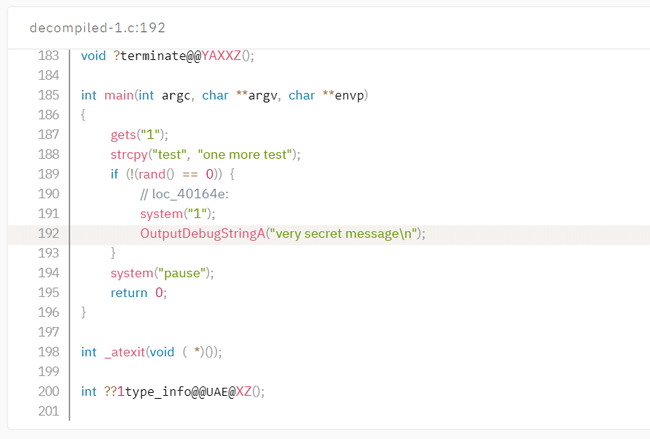Image resolution: width=650 pixels, height=439 pixels.
Task: Click line number 185 in gutter
Action: coord(48,95)
